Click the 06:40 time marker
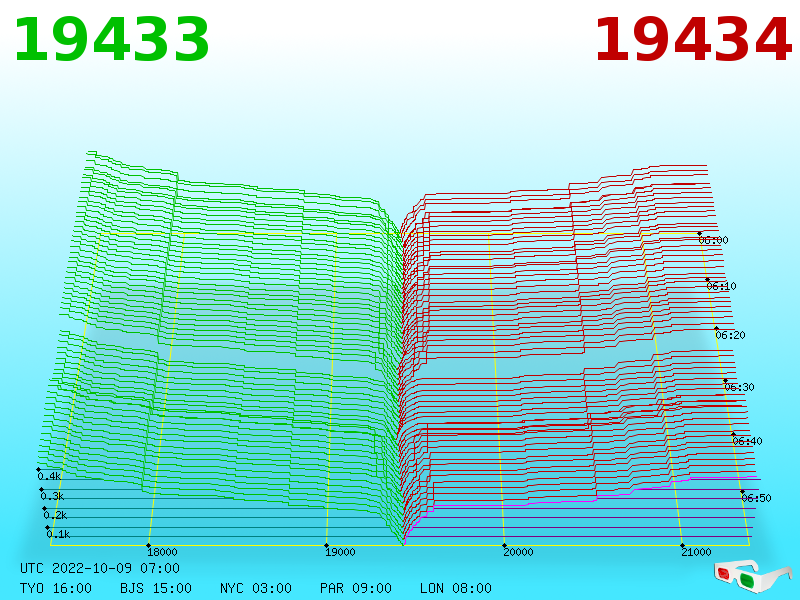Image resolution: width=800 pixels, height=600 pixels. point(747,441)
